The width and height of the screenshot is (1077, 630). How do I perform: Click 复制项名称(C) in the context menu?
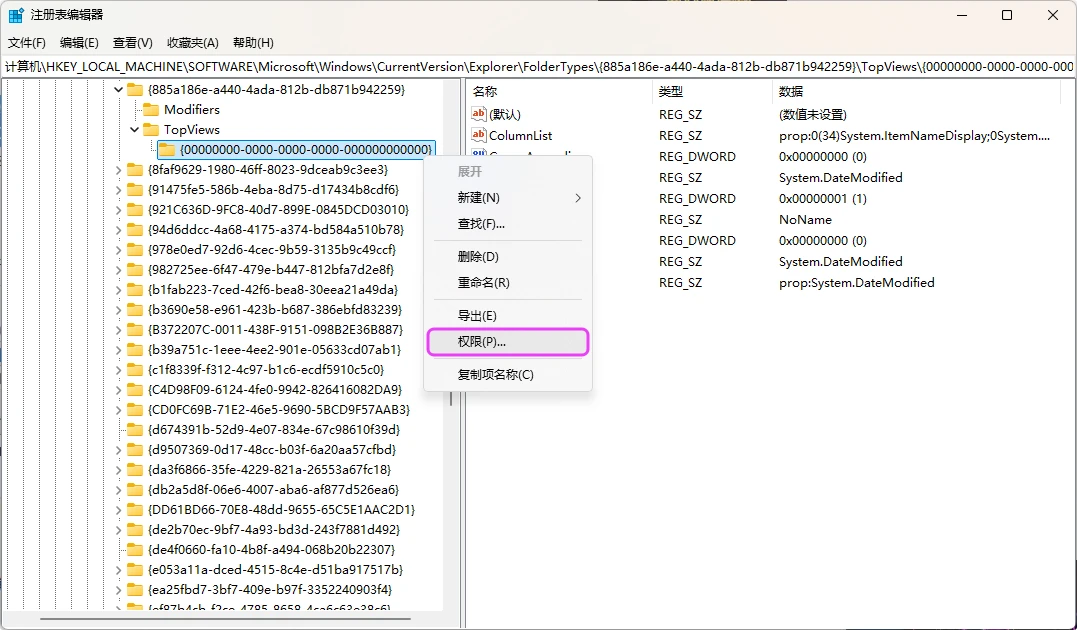[x=508, y=374]
